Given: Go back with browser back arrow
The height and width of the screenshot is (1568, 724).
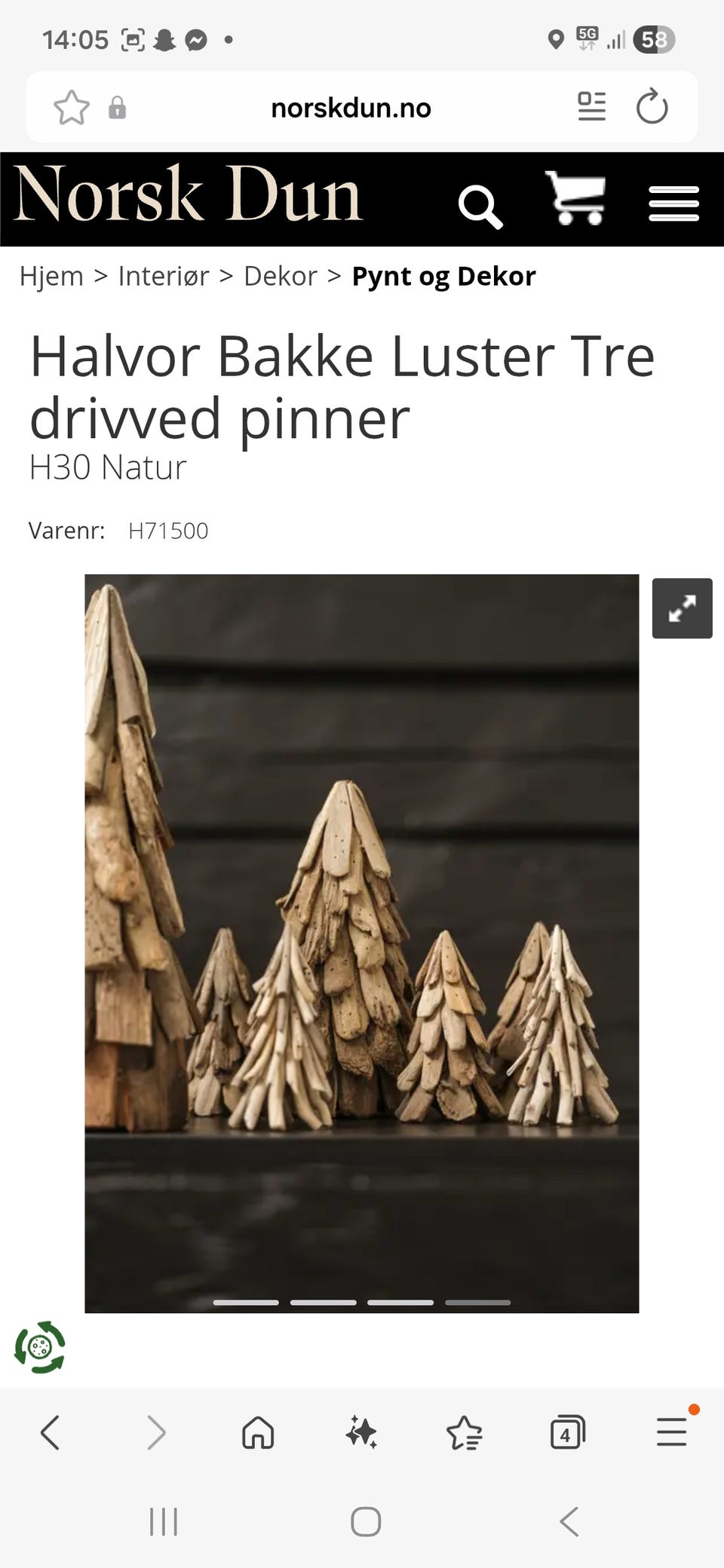Looking at the screenshot, I should coord(51,1432).
